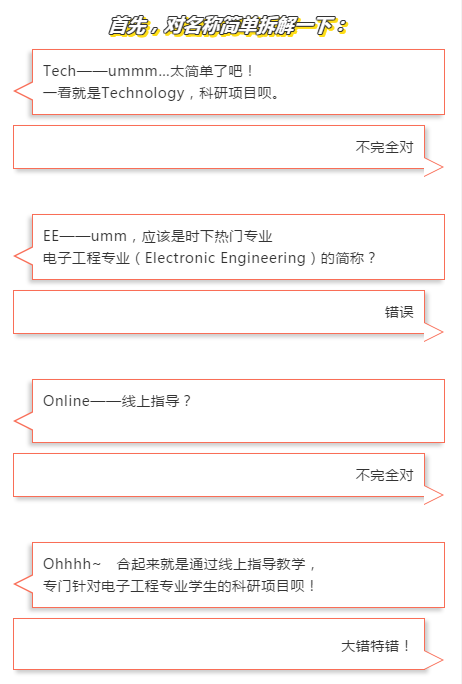
Task: Click the first 不完全对 reply text
Action: tap(384, 147)
